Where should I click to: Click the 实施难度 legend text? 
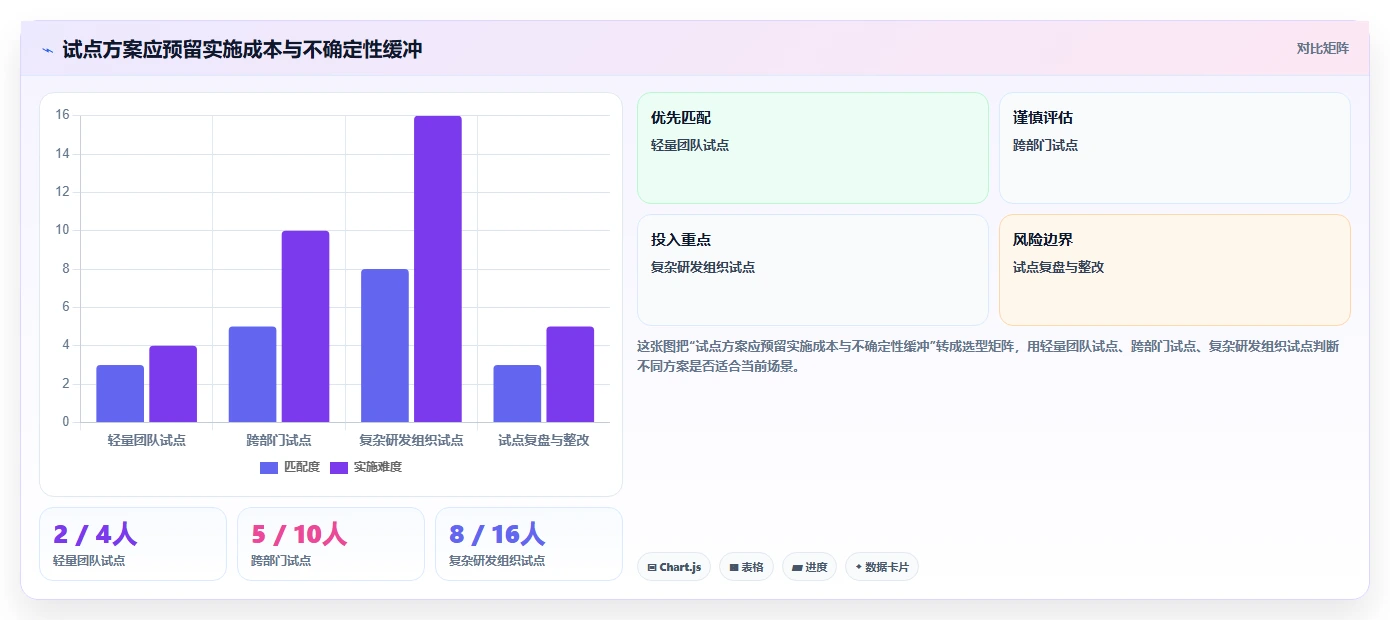378,467
